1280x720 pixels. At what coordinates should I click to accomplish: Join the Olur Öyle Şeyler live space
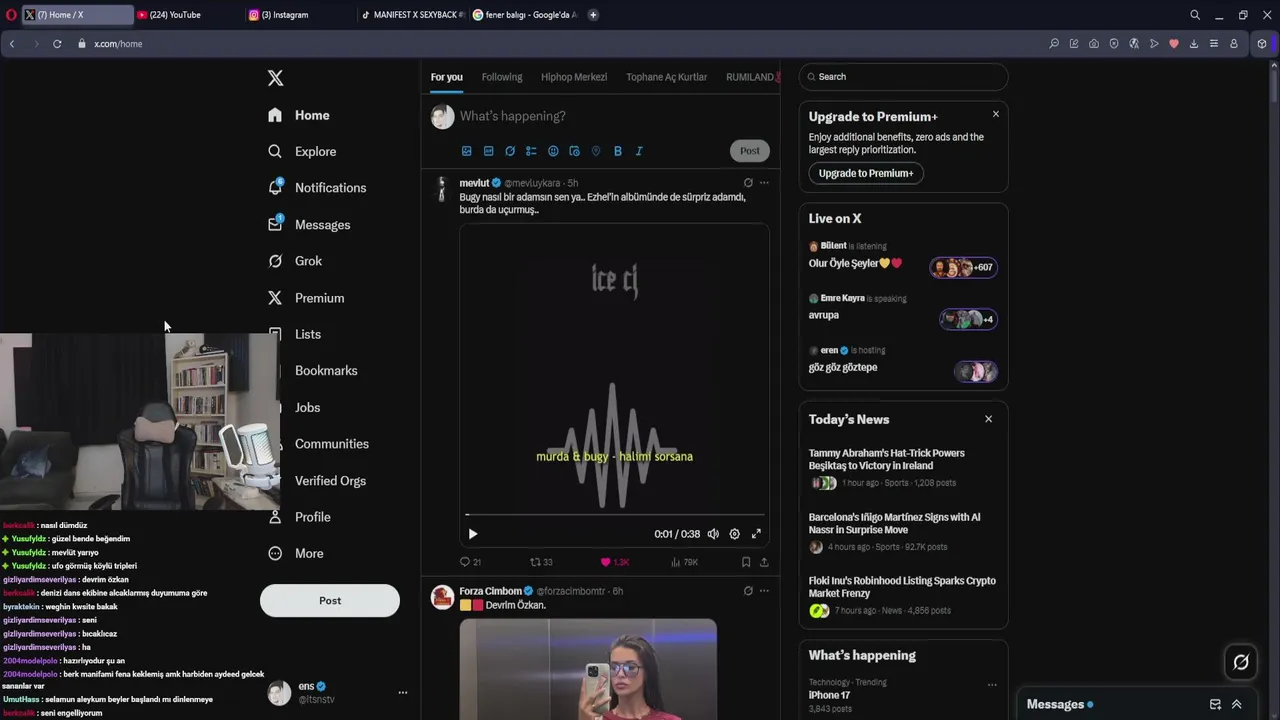[903, 258]
